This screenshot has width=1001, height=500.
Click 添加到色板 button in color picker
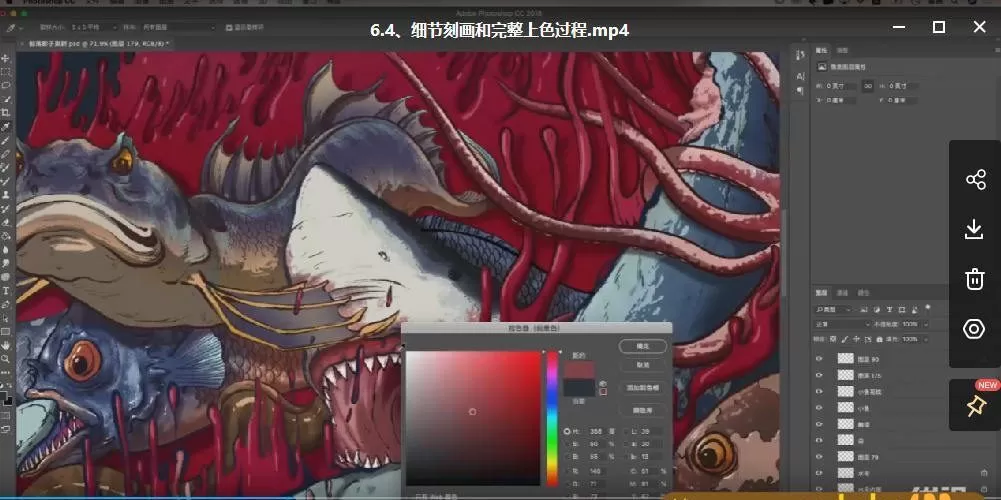coord(644,388)
